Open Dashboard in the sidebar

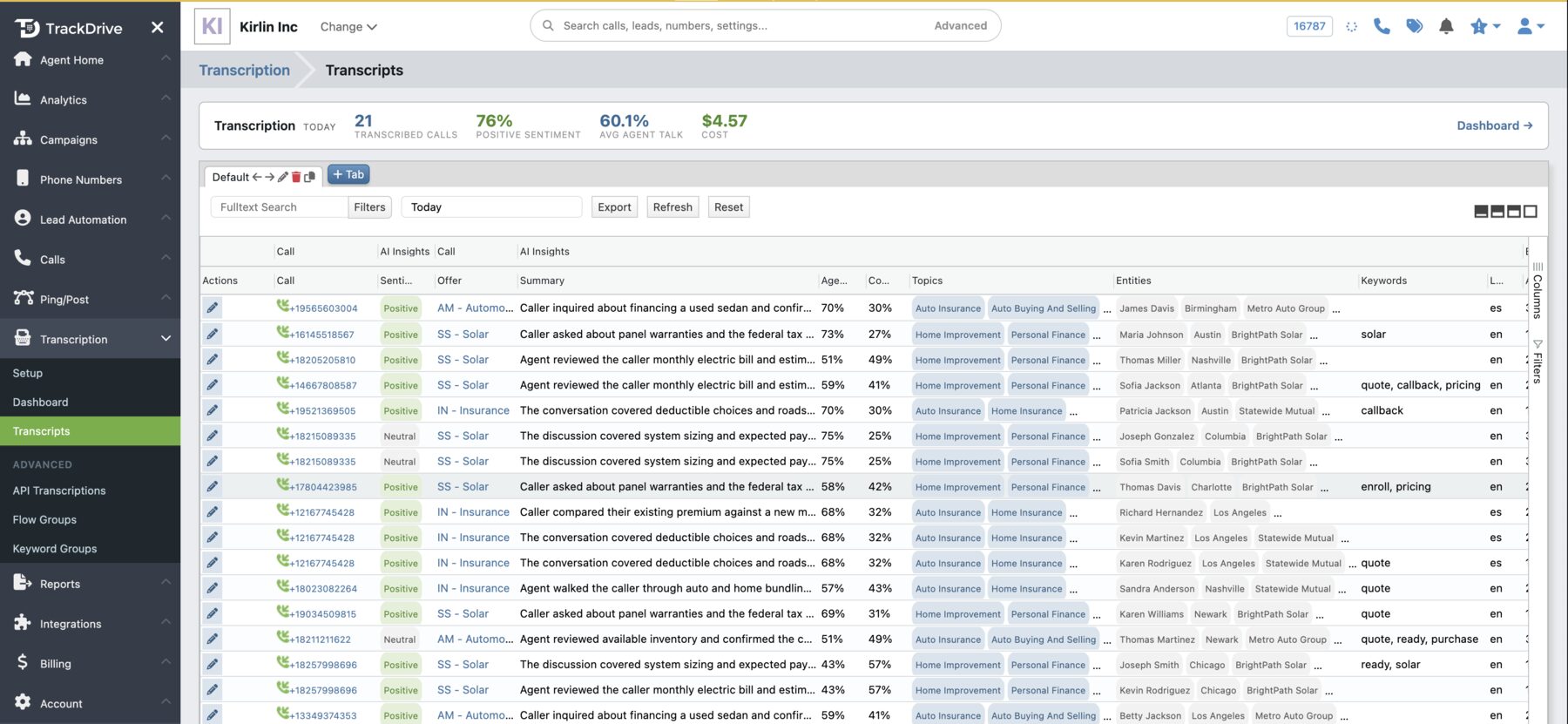[40, 402]
